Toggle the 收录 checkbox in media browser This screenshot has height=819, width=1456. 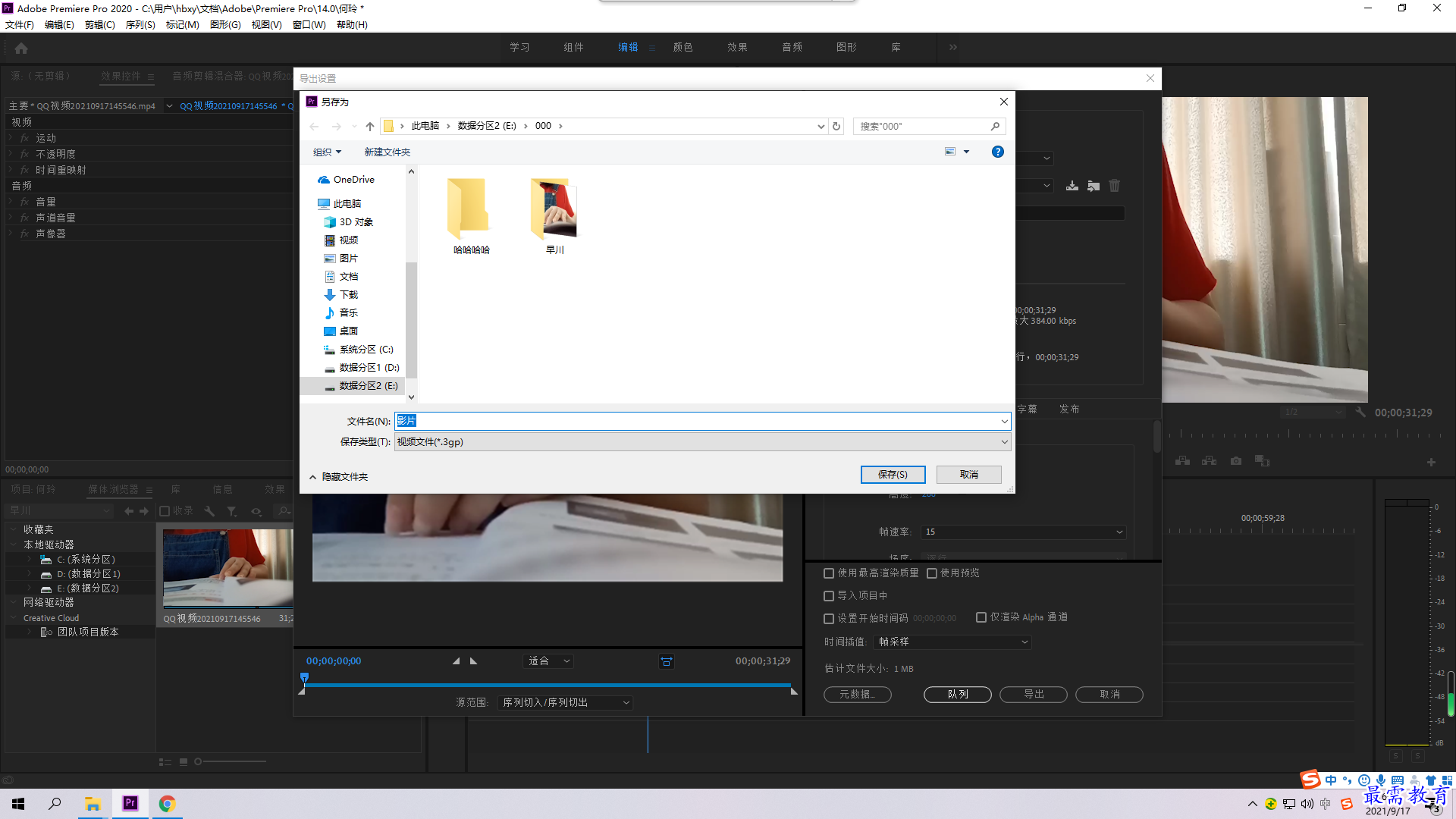pyautogui.click(x=165, y=511)
